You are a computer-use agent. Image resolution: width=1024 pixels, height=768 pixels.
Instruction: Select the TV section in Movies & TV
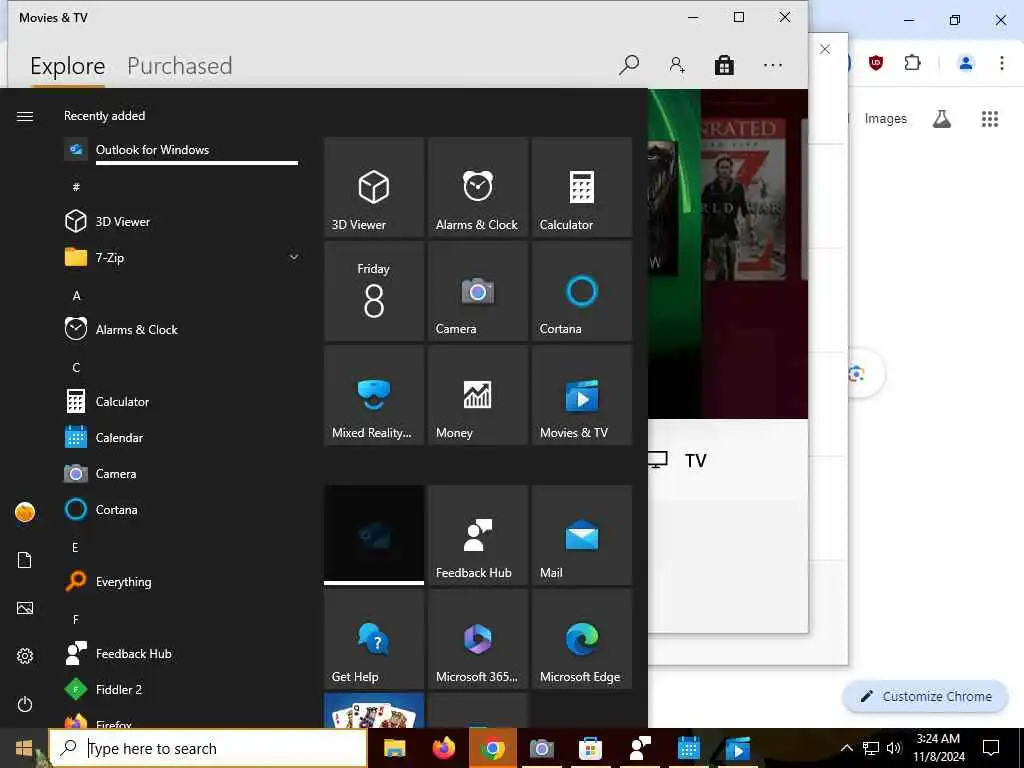coord(678,460)
